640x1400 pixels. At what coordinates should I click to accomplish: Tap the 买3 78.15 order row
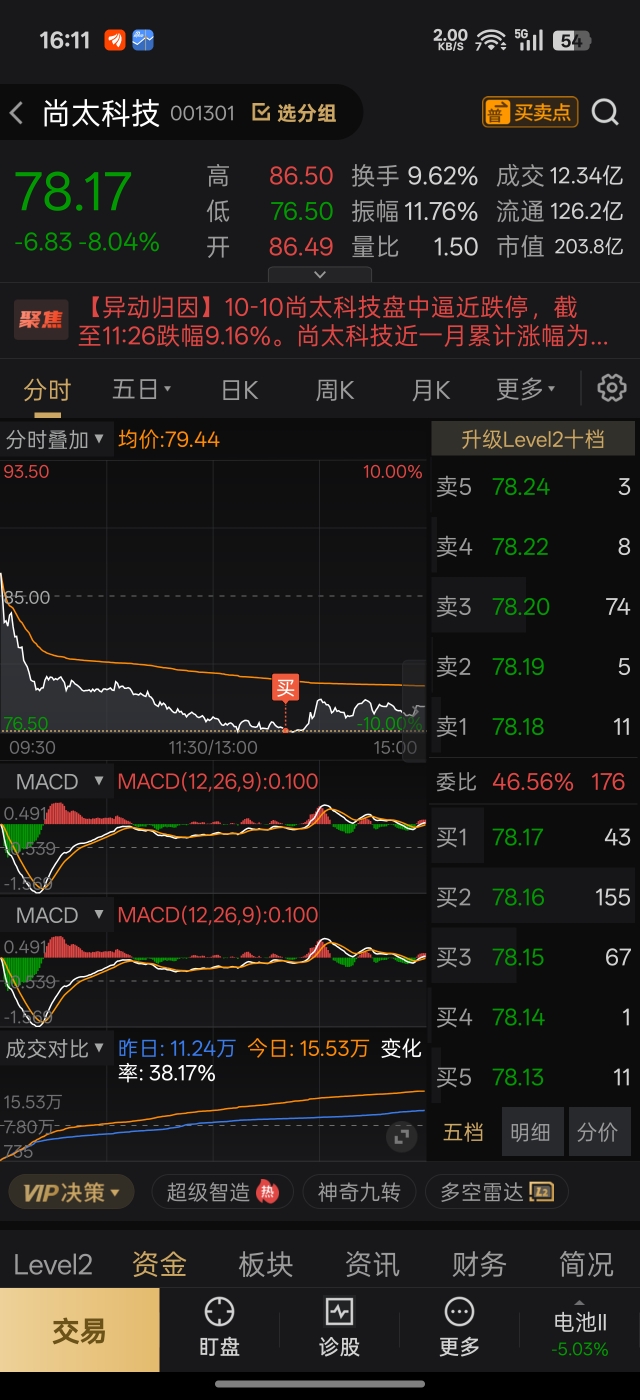tap(533, 957)
